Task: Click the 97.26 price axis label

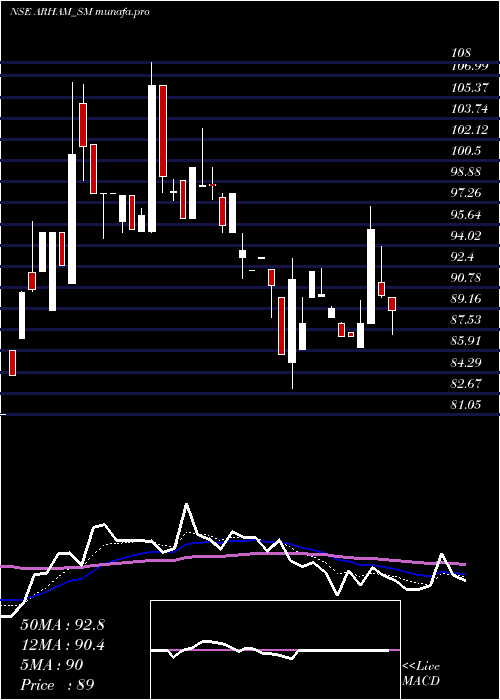Action: pyautogui.click(x=466, y=193)
